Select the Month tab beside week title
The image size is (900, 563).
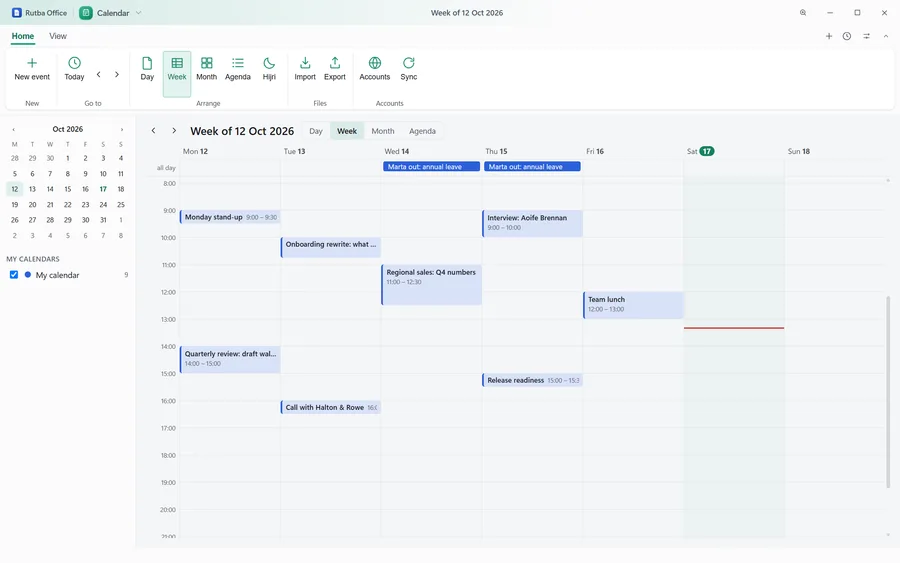pos(383,131)
